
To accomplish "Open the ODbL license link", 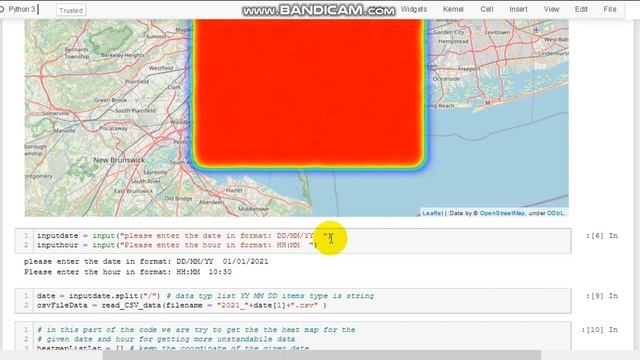I will click(x=555, y=213).
